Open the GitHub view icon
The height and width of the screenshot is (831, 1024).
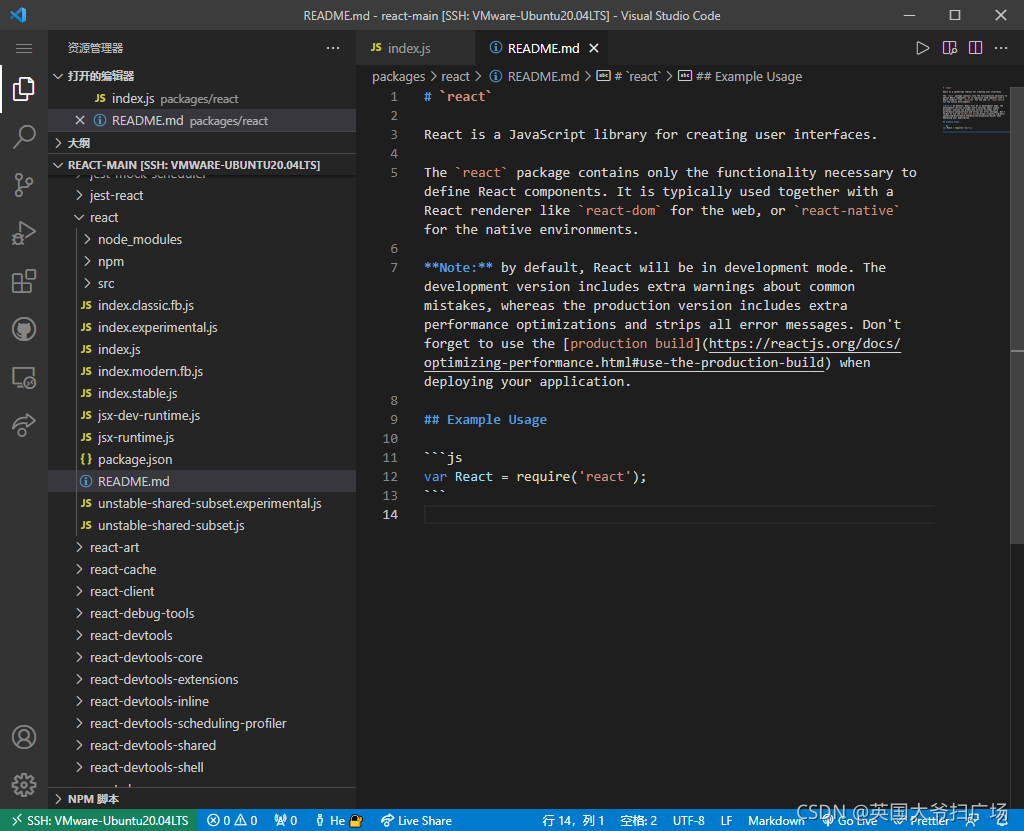[24, 329]
